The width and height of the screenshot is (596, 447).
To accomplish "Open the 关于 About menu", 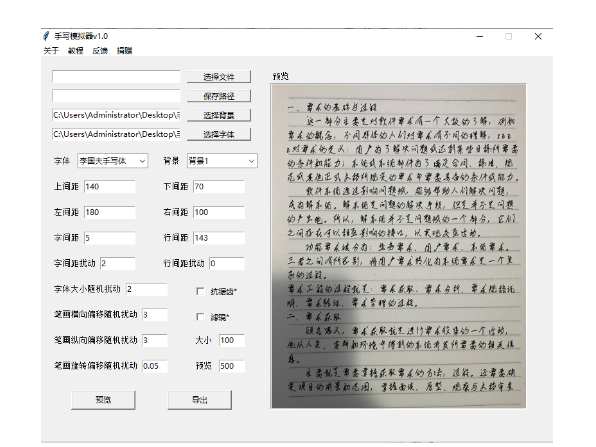I will point(51,51).
